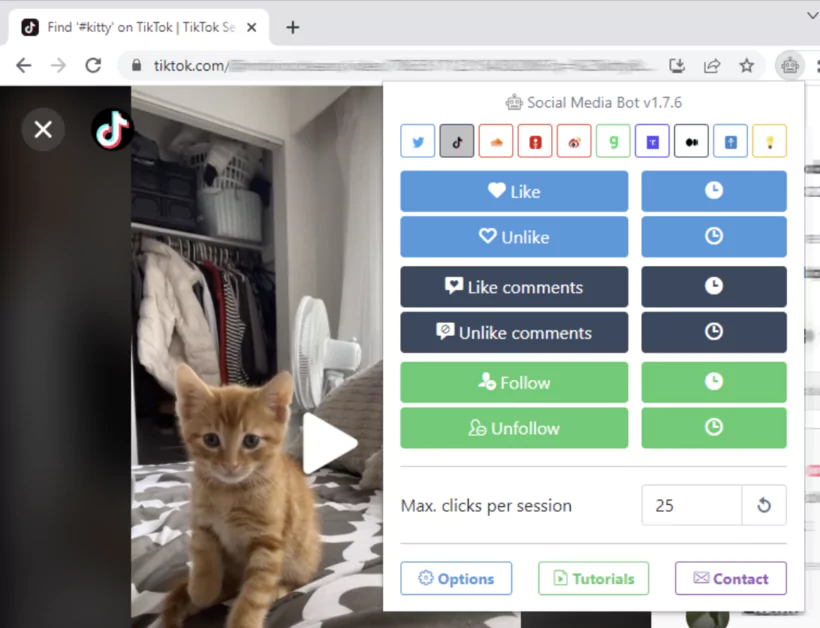Select the Twitter platform icon
Image resolution: width=820 pixels, height=628 pixels.
[x=418, y=140]
